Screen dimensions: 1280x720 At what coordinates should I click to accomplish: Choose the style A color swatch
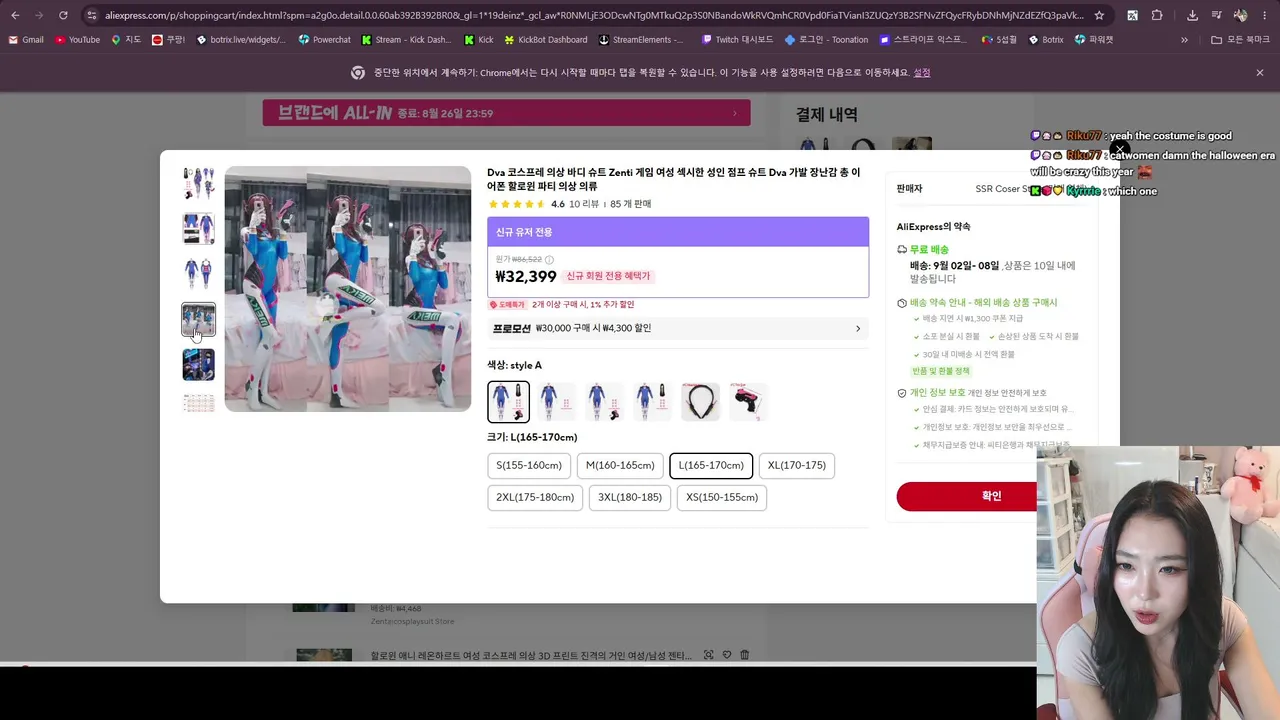pos(509,401)
